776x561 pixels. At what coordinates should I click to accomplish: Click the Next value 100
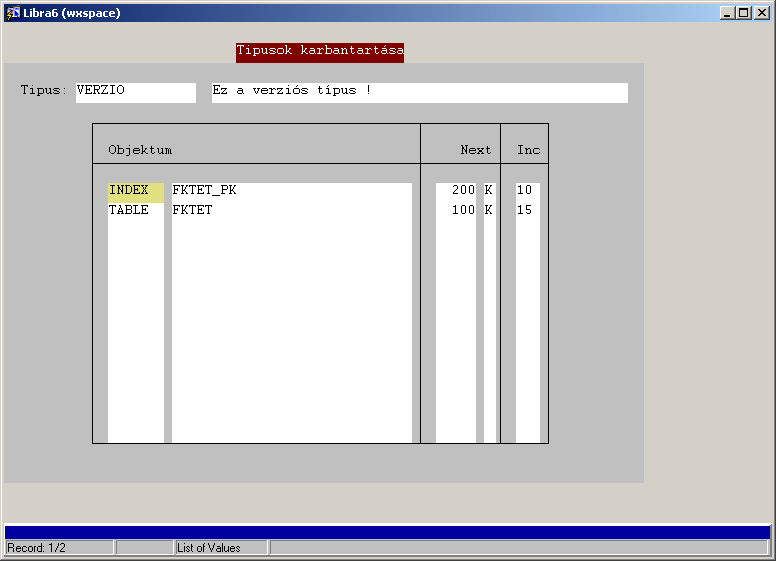[x=456, y=212]
